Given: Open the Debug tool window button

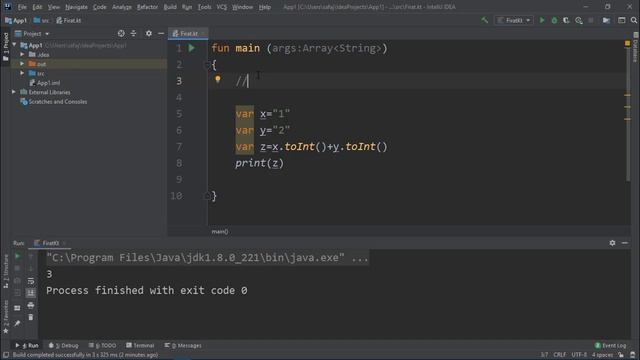Looking at the screenshot, I should coord(64,345).
